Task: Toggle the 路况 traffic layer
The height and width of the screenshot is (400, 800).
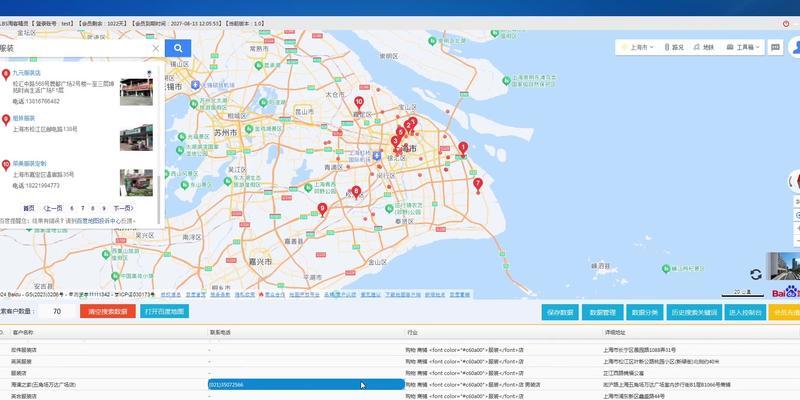Action: point(674,47)
